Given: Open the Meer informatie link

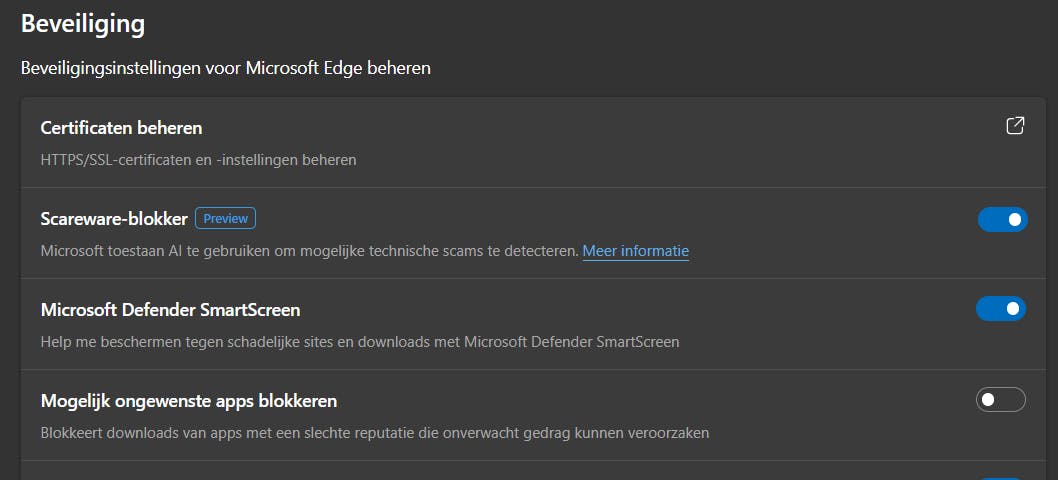Looking at the screenshot, I should point(635,251).
